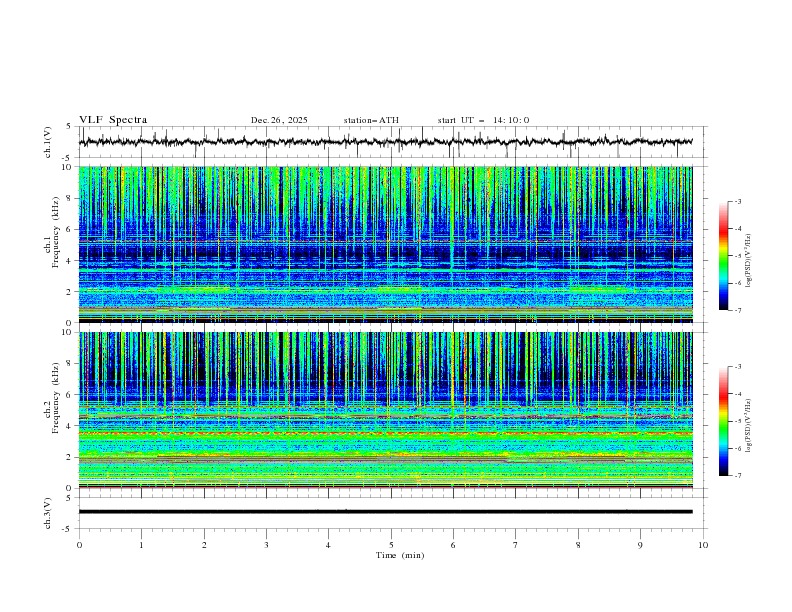
Task: Click the start UT 14:10:0 text
Action: point(483,120)
